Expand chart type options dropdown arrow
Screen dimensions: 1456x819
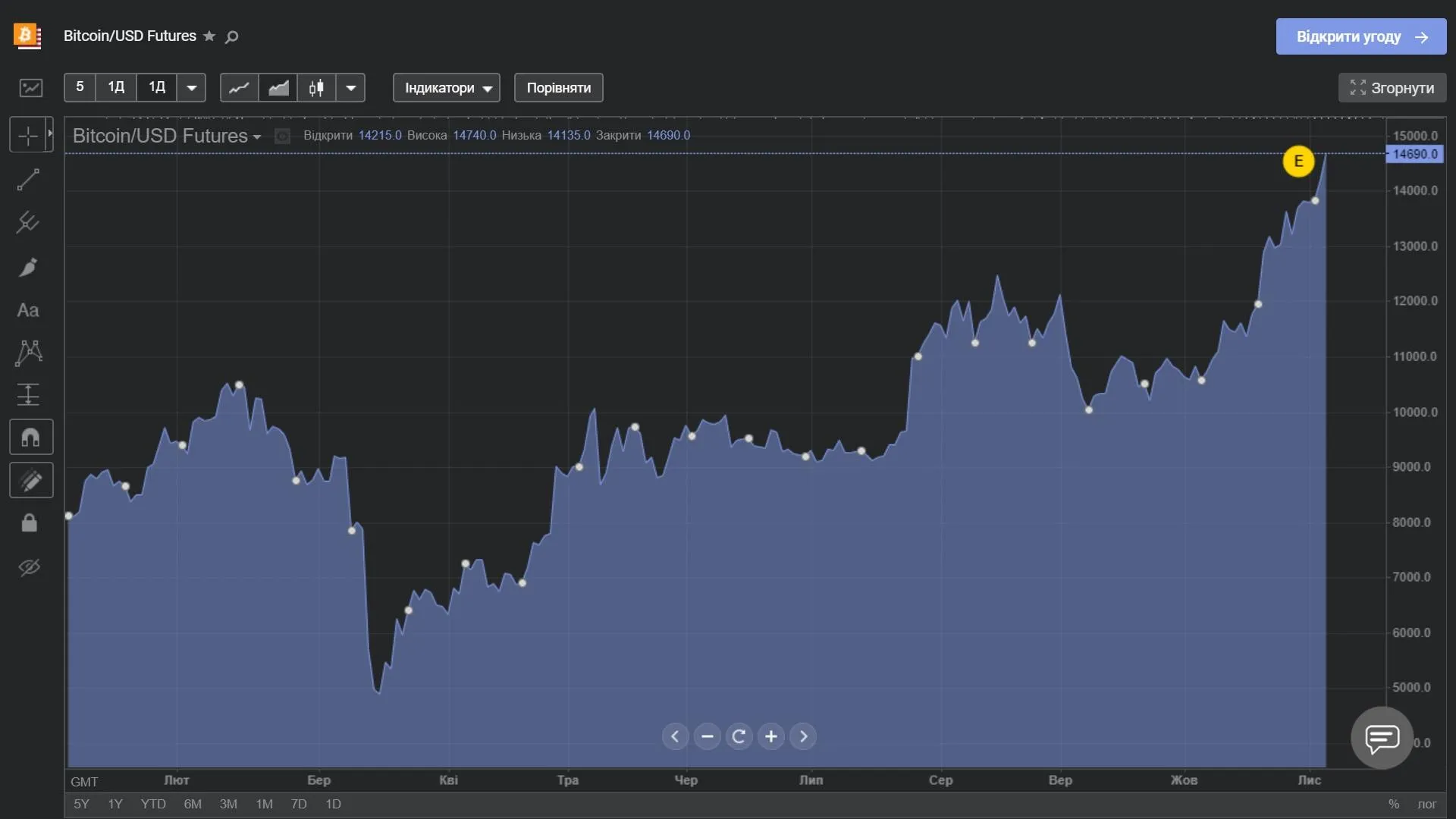pos(351,88)
